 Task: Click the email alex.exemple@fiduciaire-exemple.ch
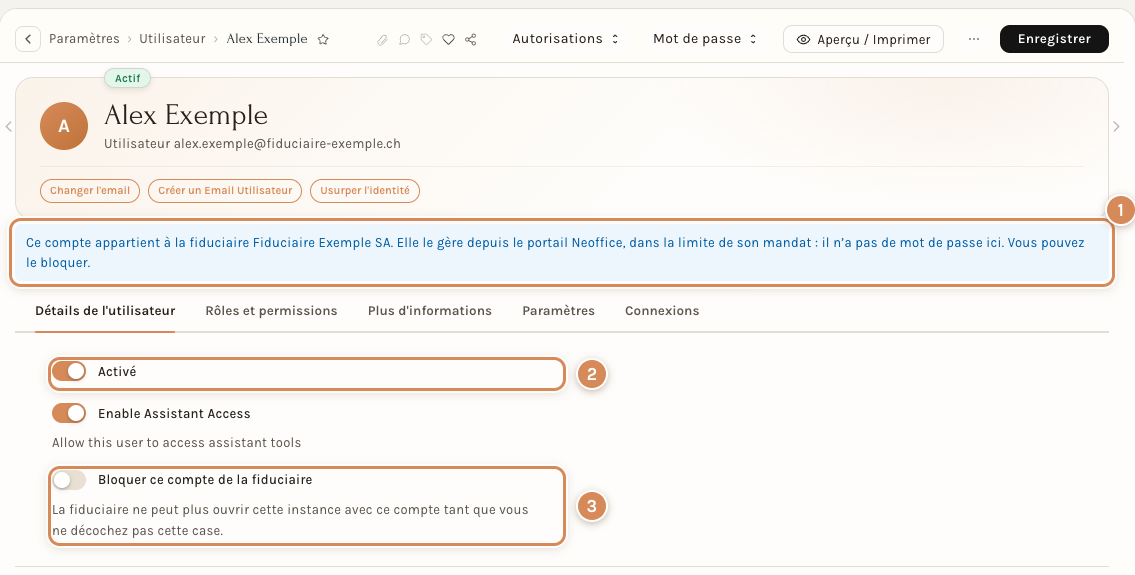(x=287, y=143)
